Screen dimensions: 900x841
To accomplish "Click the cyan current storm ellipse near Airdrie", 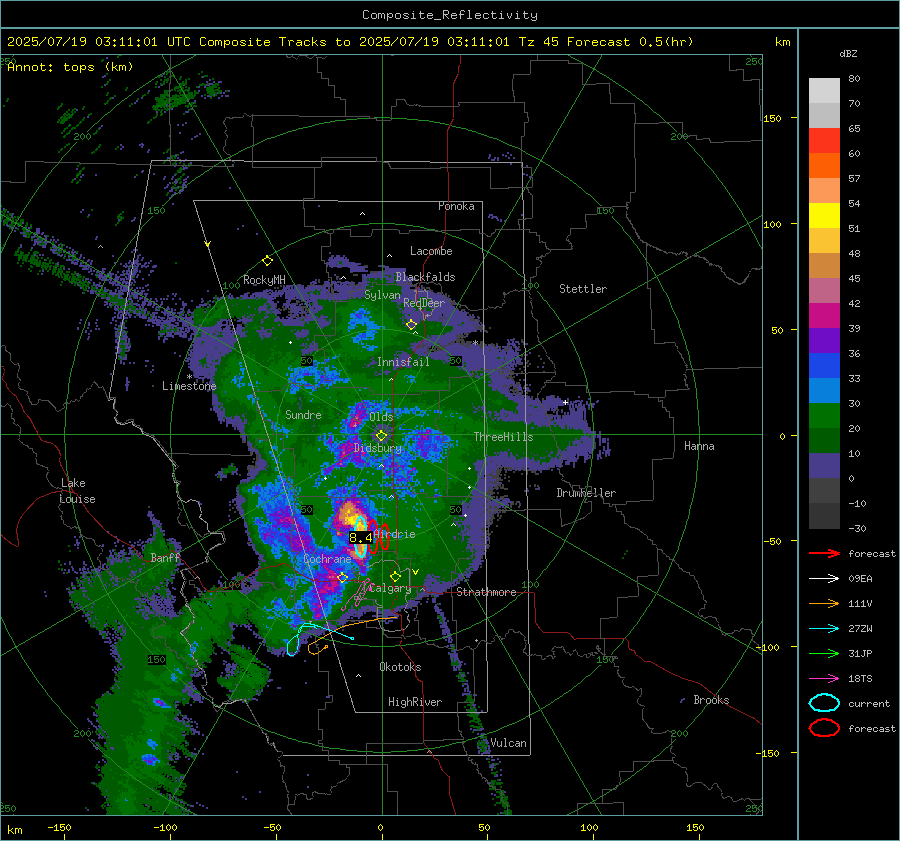I will (x=360, y=536).
